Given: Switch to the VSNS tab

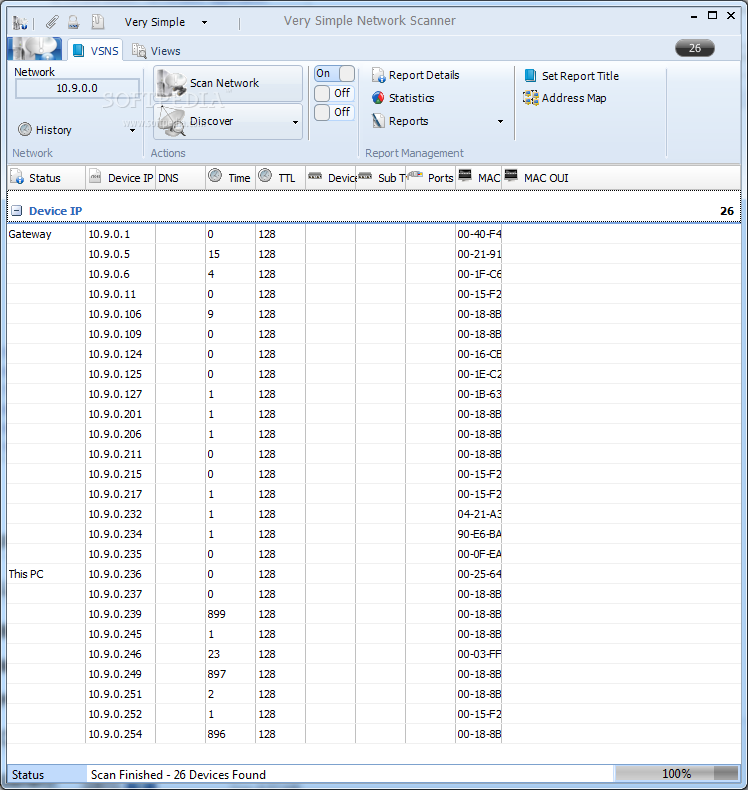Looking at the screenshot, I should [96, 50].
